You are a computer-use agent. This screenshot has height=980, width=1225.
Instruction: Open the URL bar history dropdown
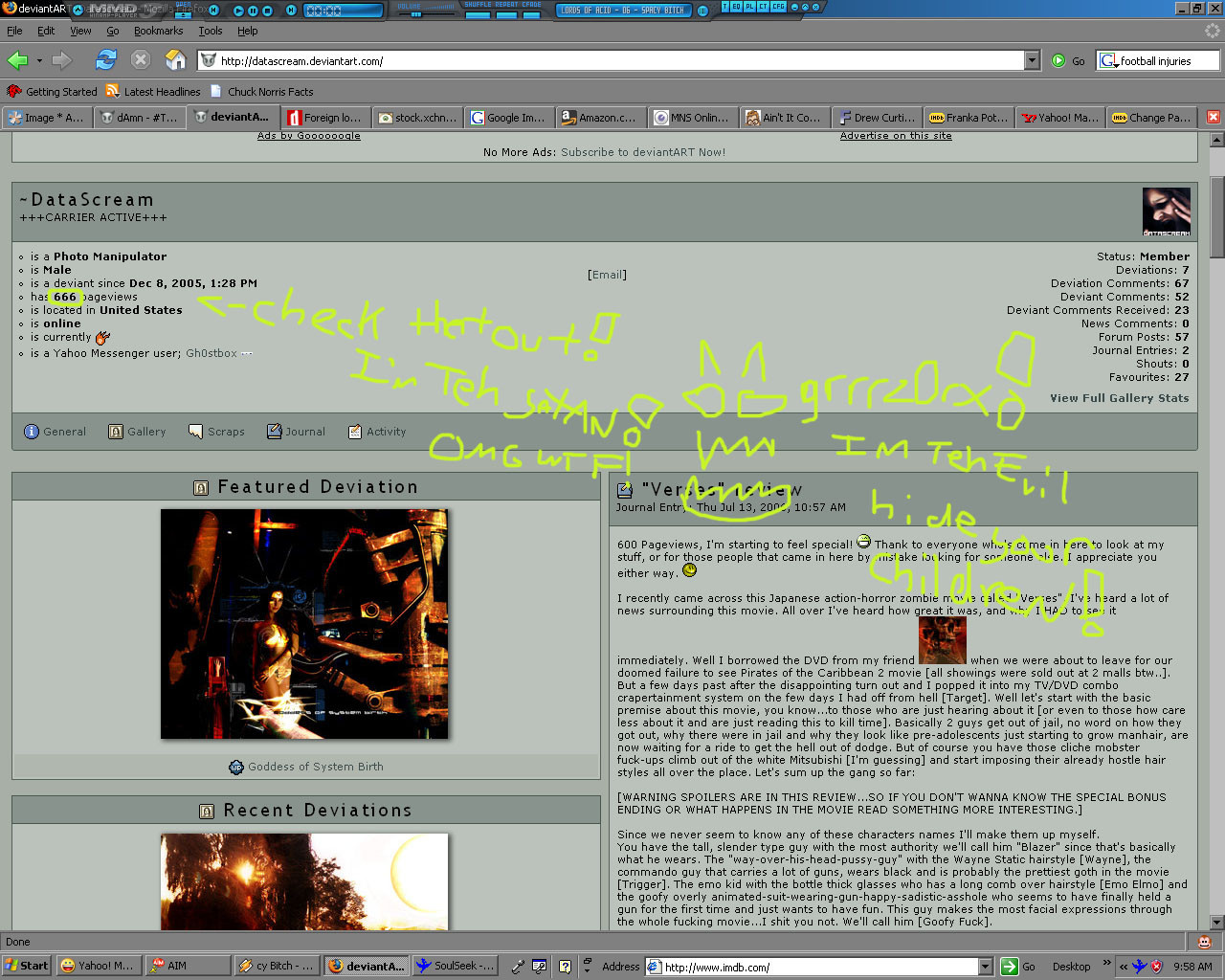pyautogui.click(x=1032, y=60)
